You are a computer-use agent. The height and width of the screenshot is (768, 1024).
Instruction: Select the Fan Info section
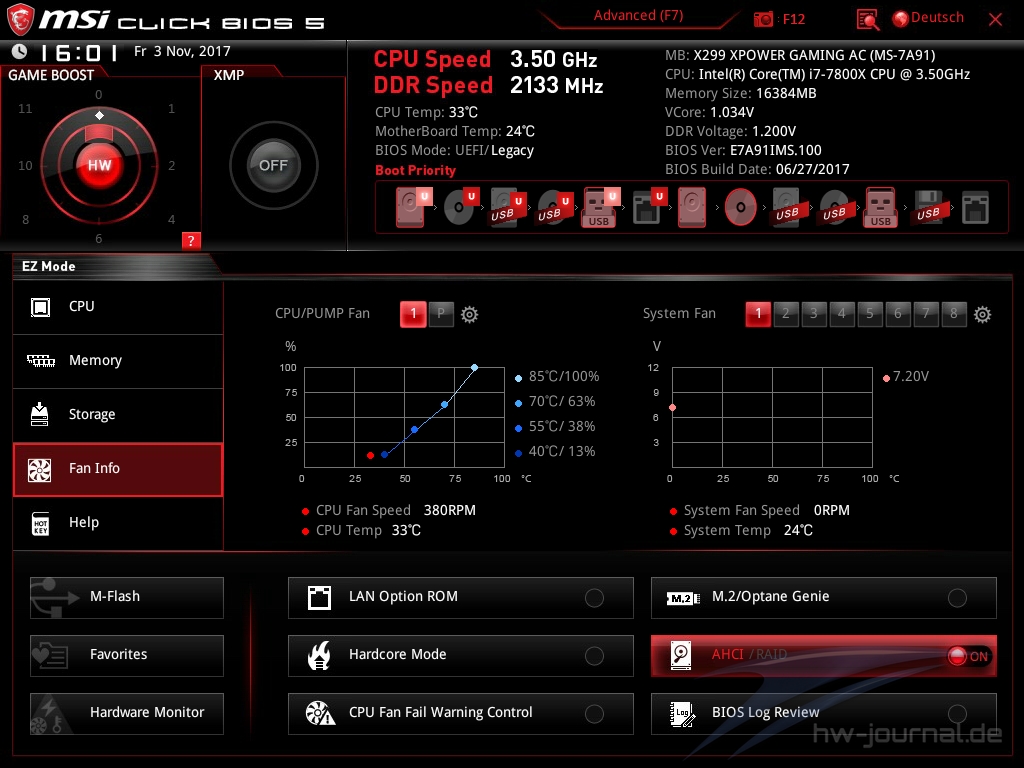(118, 470)
